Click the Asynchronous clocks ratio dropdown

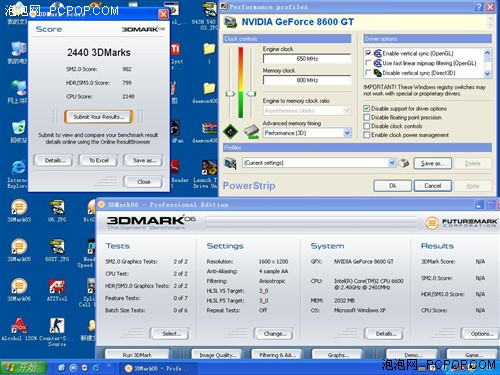point(307,110)
